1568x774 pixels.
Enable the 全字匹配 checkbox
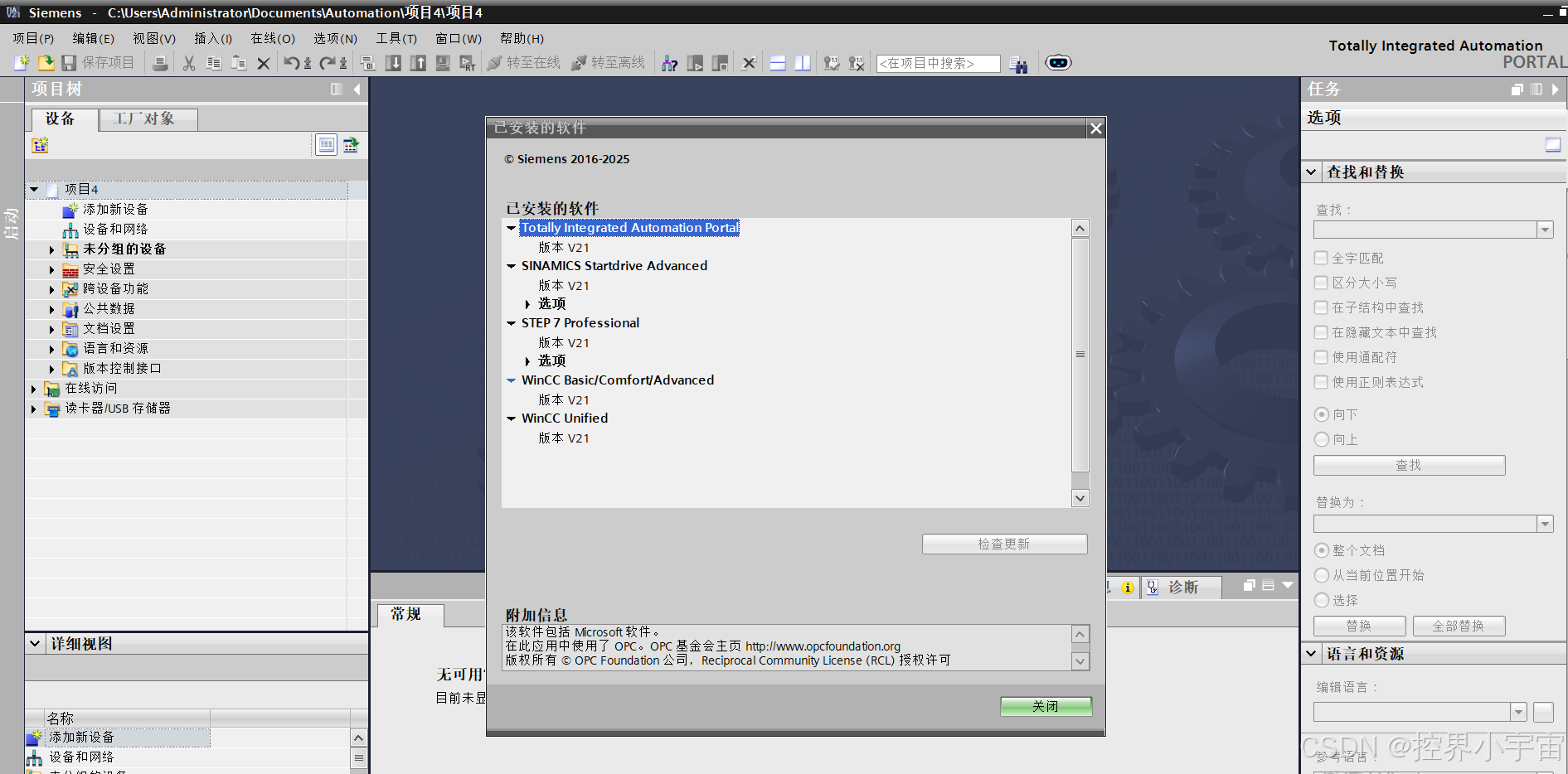[x=1321, y=258]
